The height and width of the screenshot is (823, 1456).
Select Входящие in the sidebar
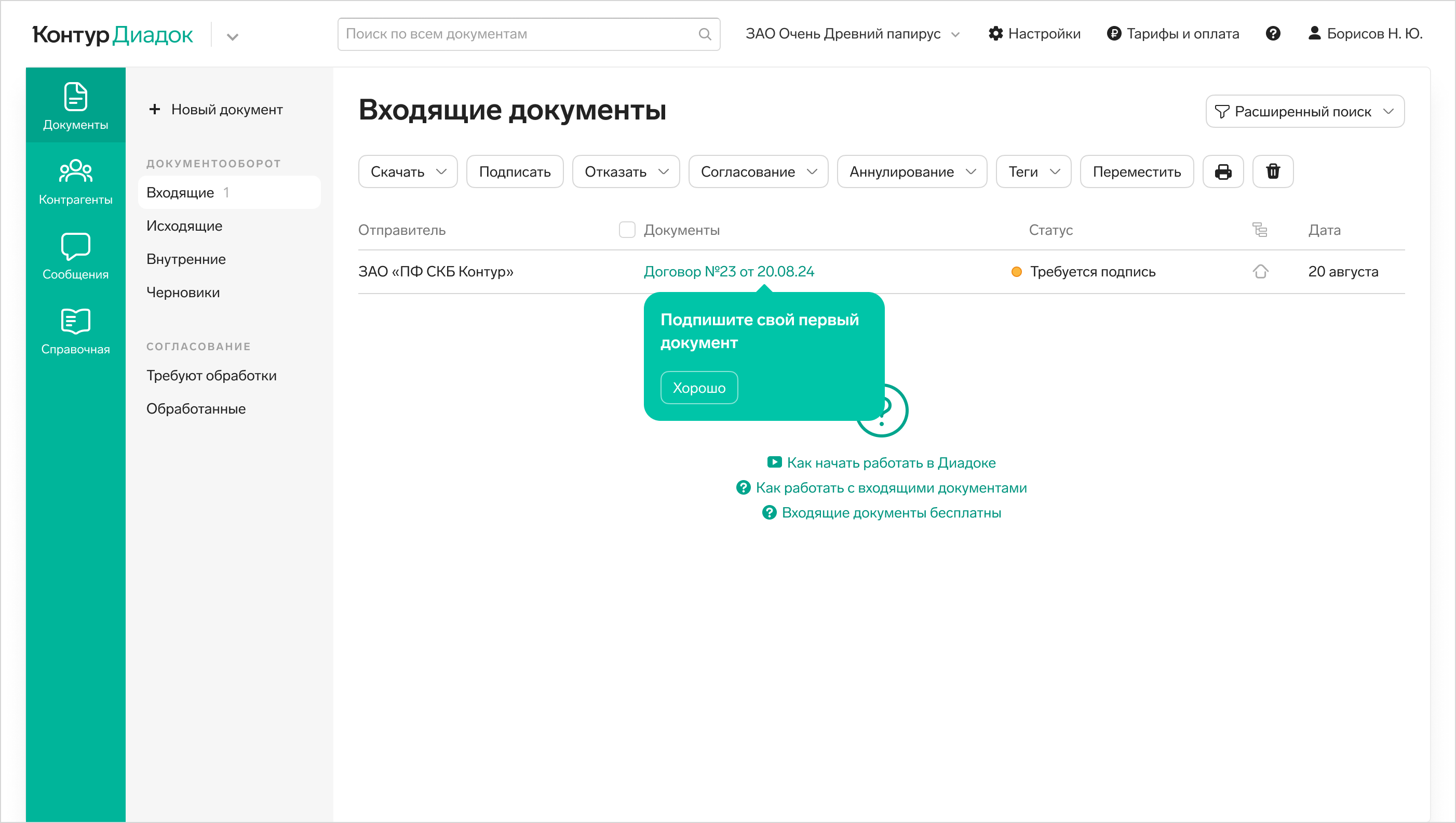[229, 192]
